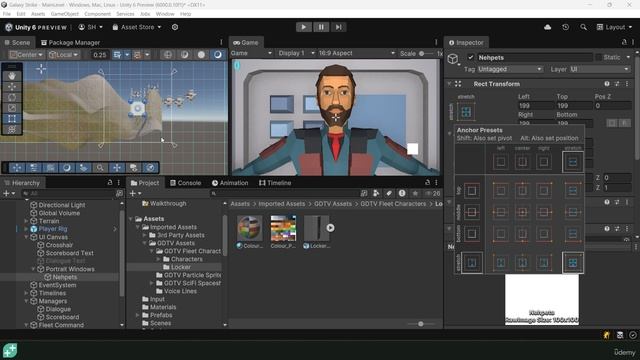Toggle the Inspector panel lock
Screen dimensions: 640x360
tap(624, 42)
